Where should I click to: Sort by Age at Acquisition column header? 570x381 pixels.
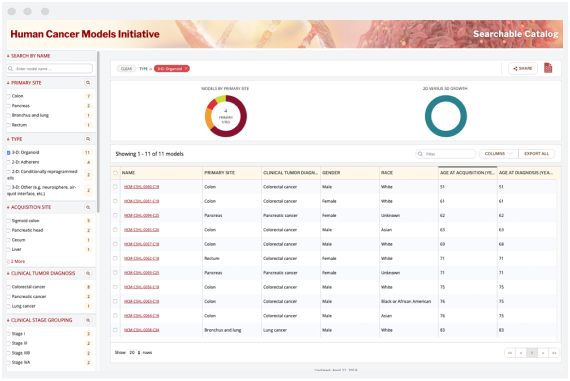coord(467,173)
